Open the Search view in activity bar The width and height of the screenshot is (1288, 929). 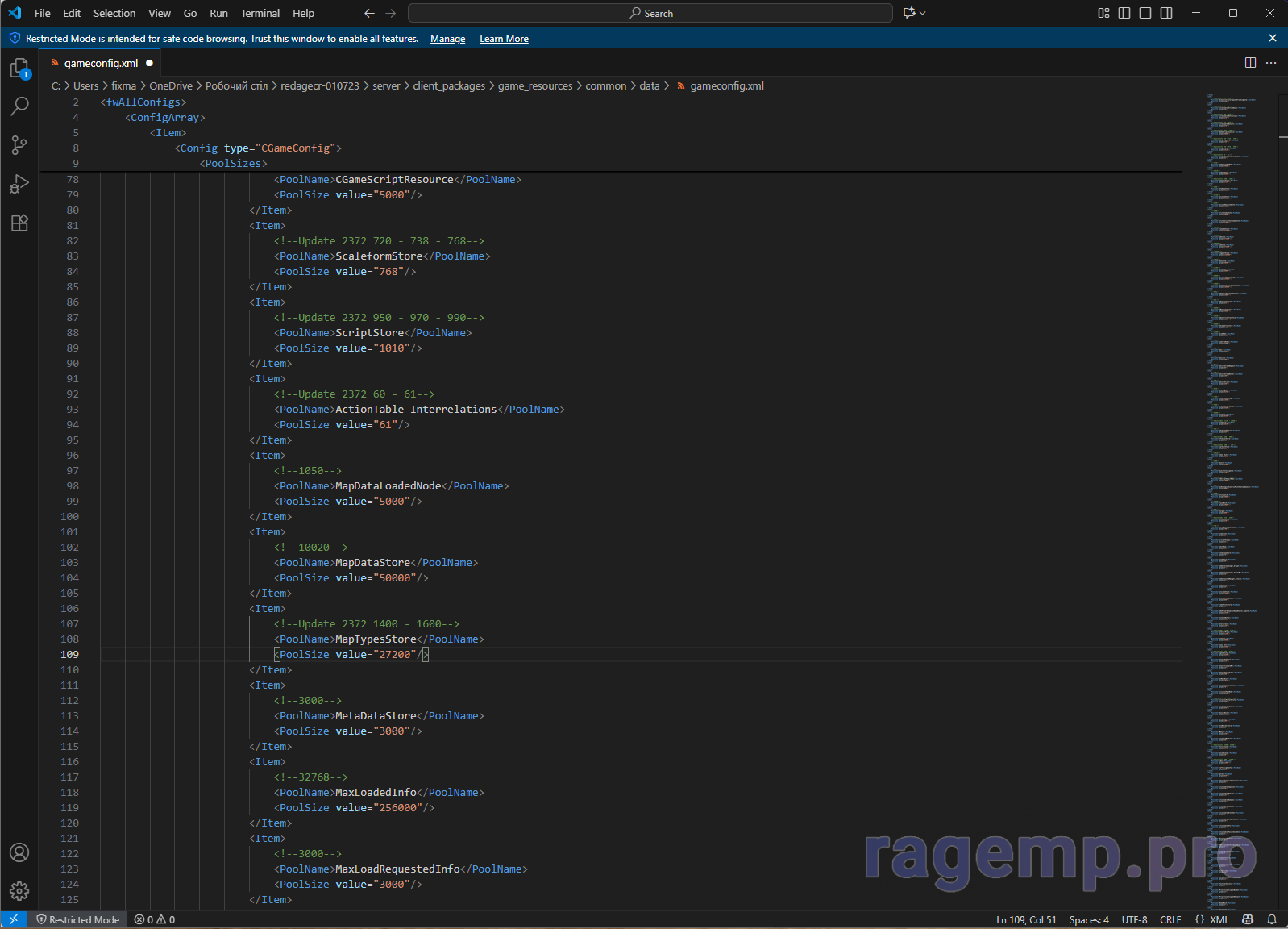19,106
